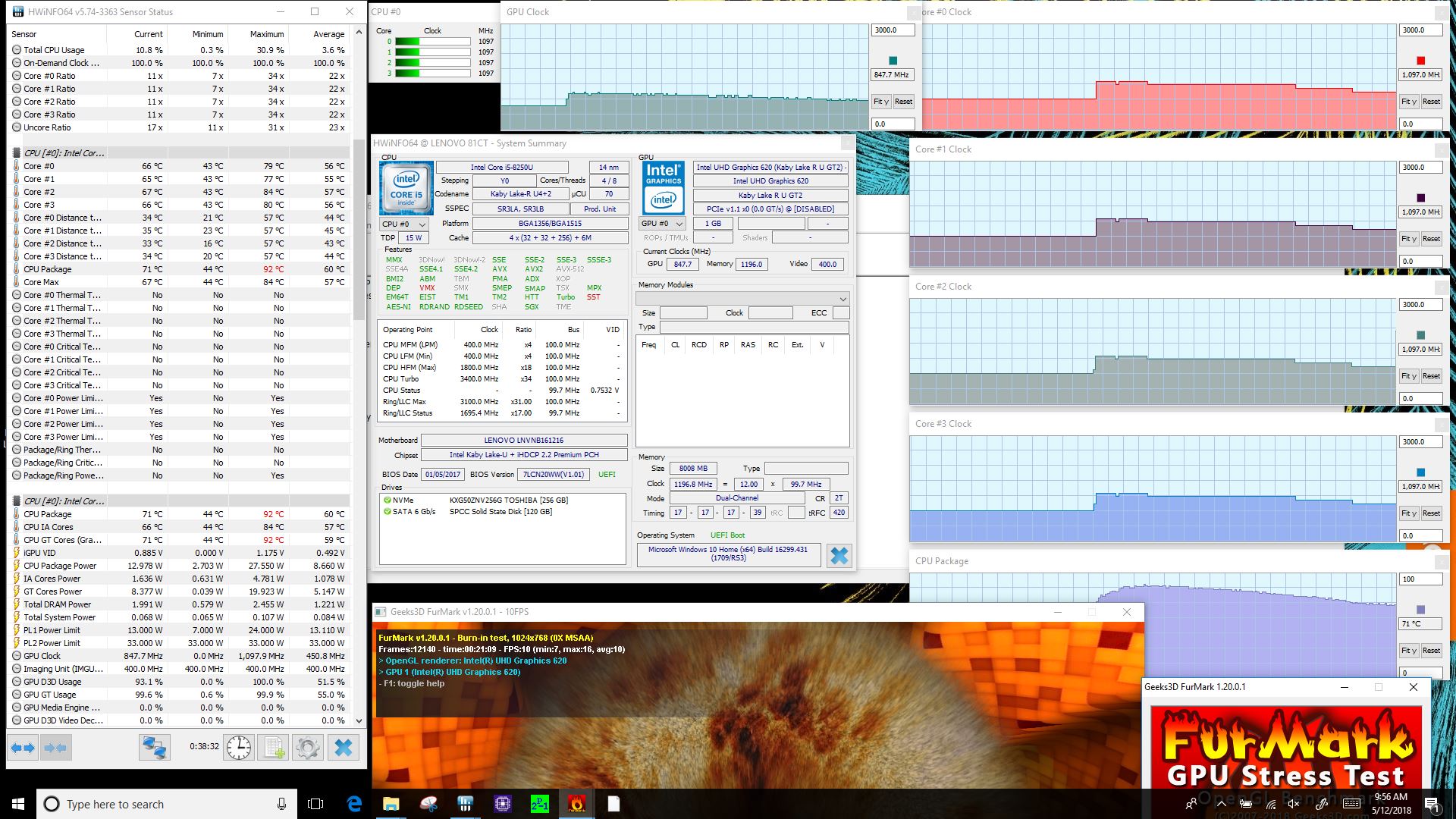The height and width of the screenshot is (819, 1456).
Task: Open the Action Center notification icon
Action: point(1432,804)
